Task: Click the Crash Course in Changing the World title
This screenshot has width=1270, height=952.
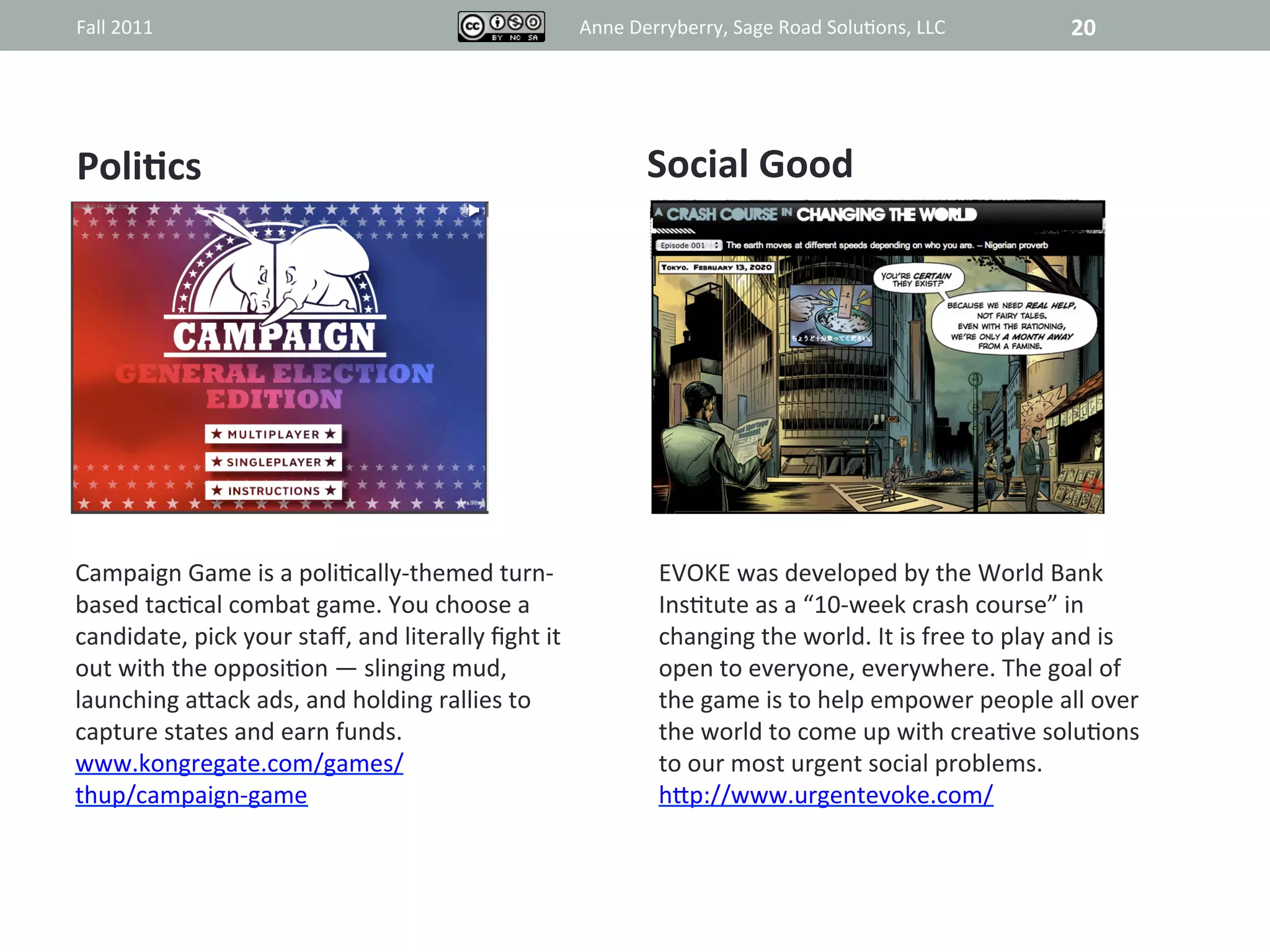Action: 816,214
